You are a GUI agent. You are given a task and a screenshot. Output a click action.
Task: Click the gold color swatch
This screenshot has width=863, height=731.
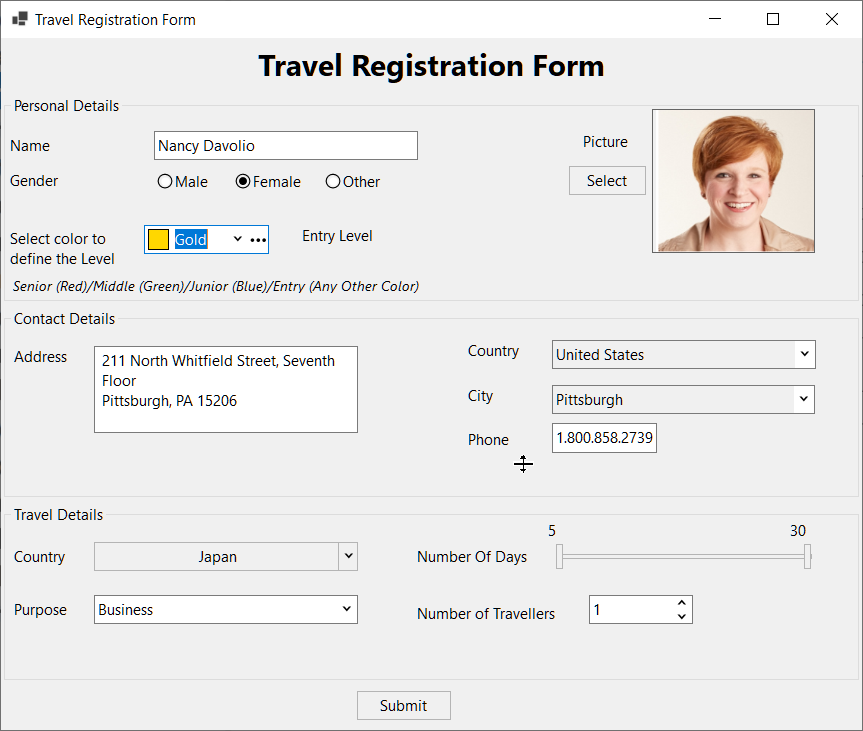(x=158, y=240)
